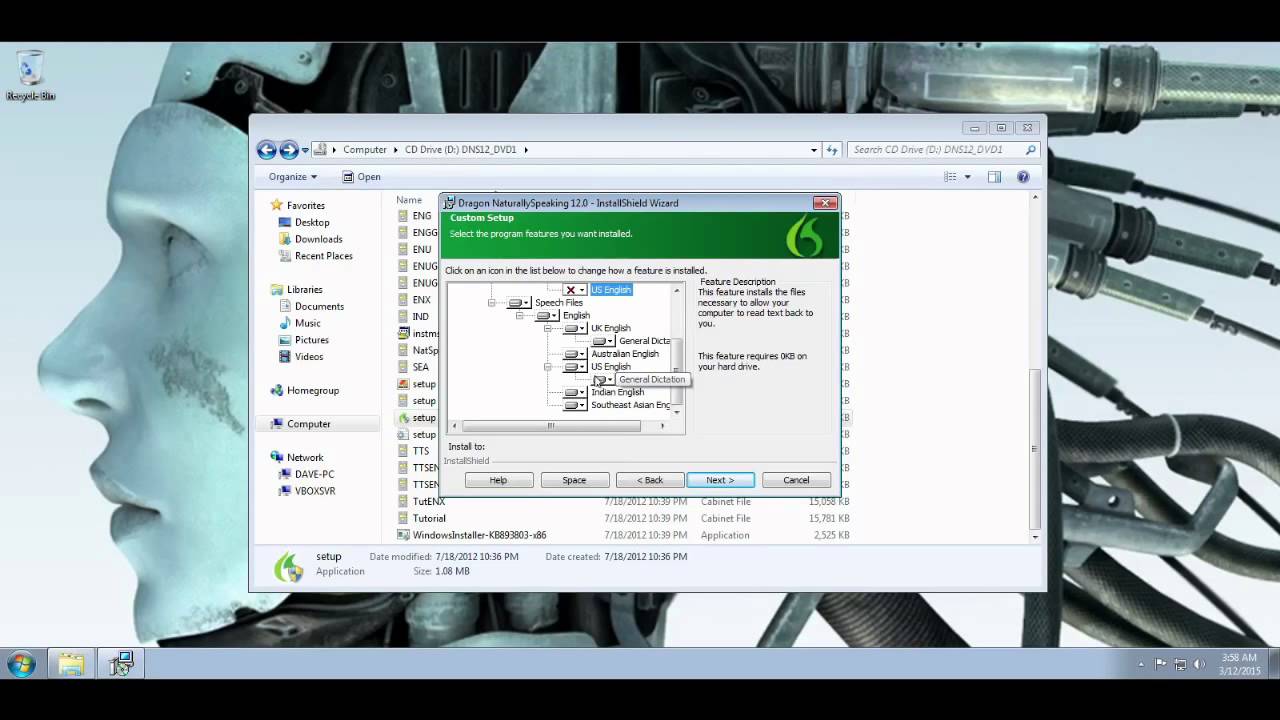This screenshot has width=1280, height=720.
Task: Click the Help button in wizard
Action: pyautogui.click(x=498, y=480)
